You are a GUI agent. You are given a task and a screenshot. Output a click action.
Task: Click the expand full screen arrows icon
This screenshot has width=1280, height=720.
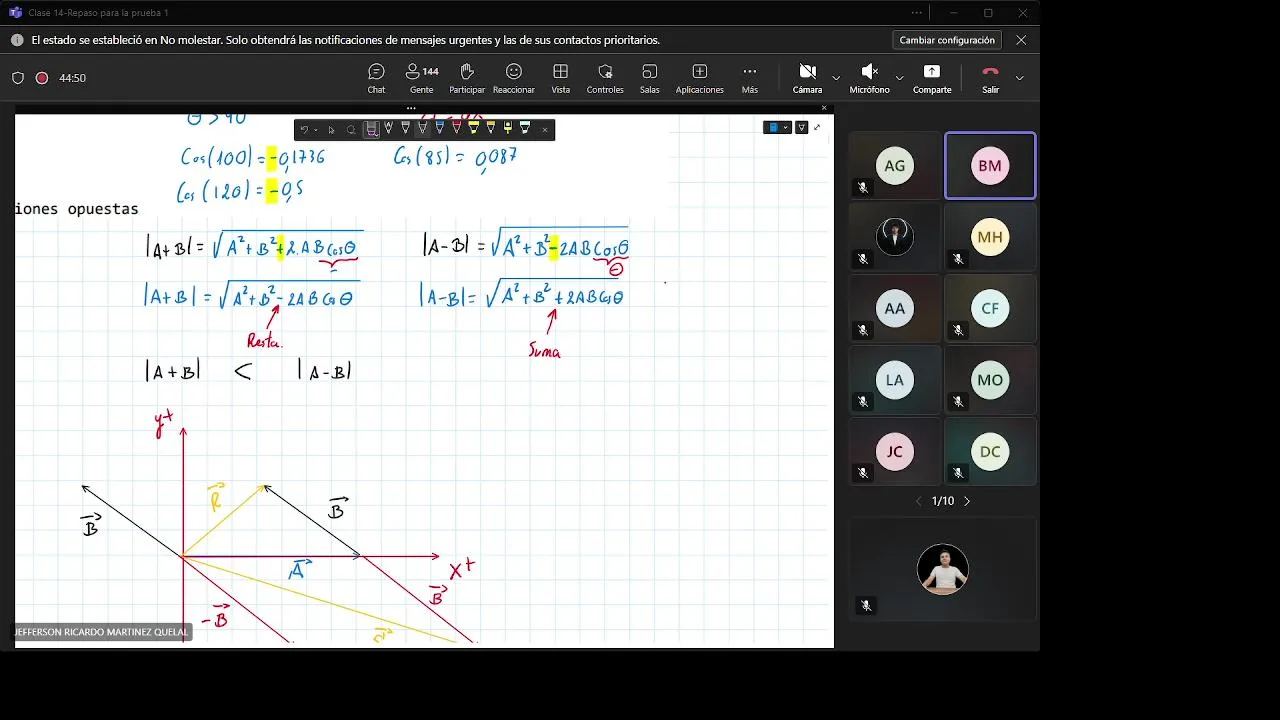(817, 127)
